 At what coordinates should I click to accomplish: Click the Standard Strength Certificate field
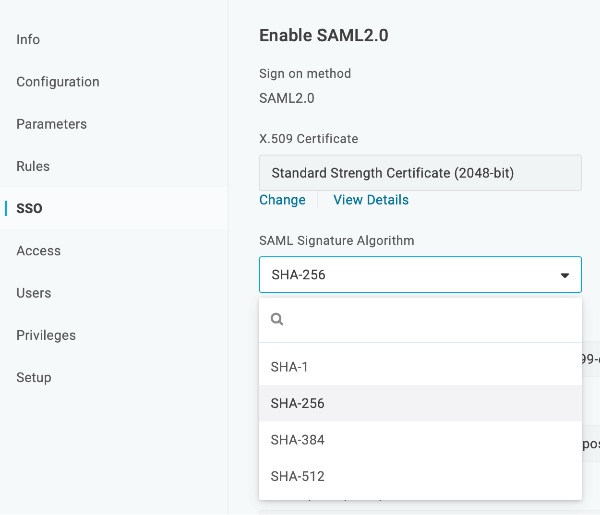pos(420,173)
